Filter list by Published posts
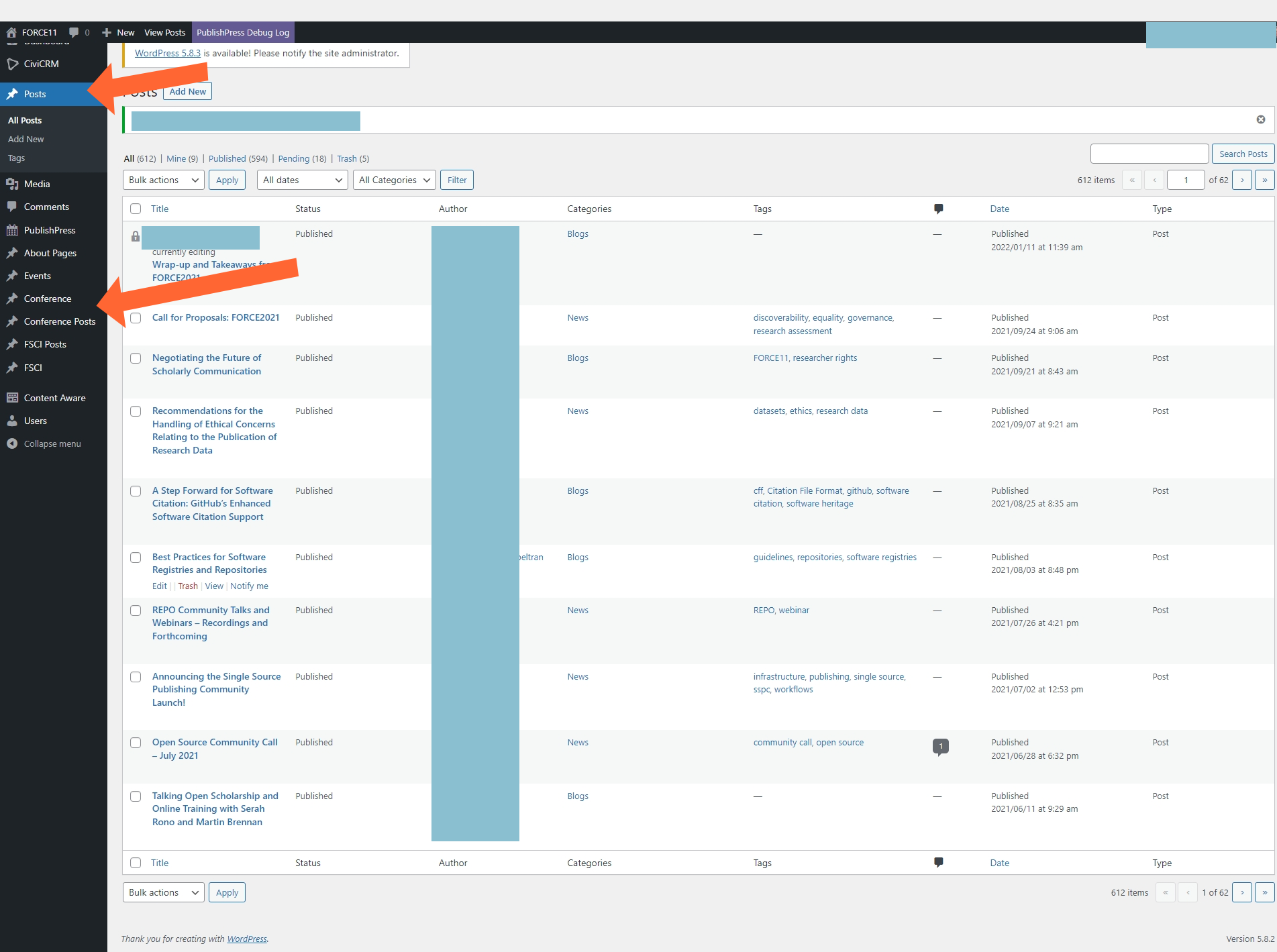The height and width of the screenshot is (952, 1277). (x=227, y=158)
